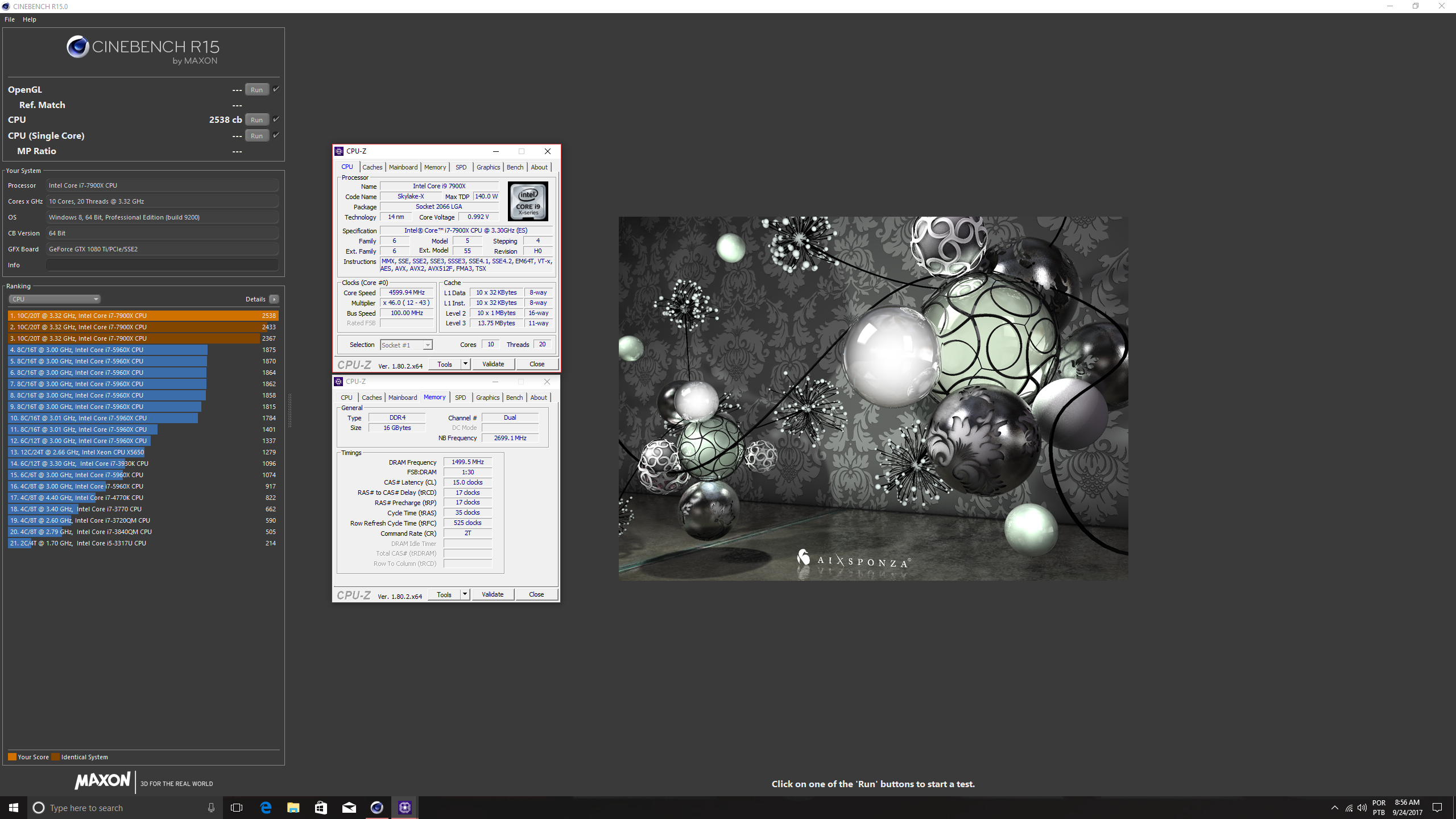Switch to Bench tab in top CPU-Z window

pyautogui.click(x=515, y=167)
